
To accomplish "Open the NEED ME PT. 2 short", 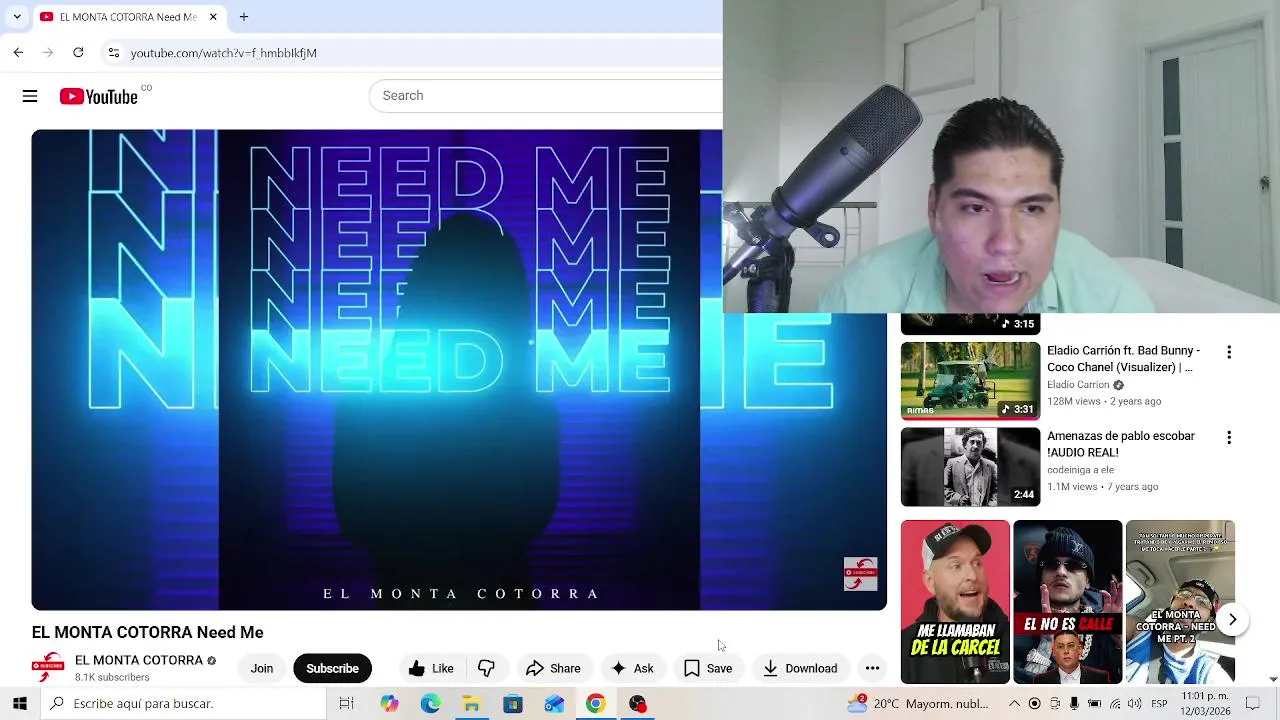I will [1180, 602].
